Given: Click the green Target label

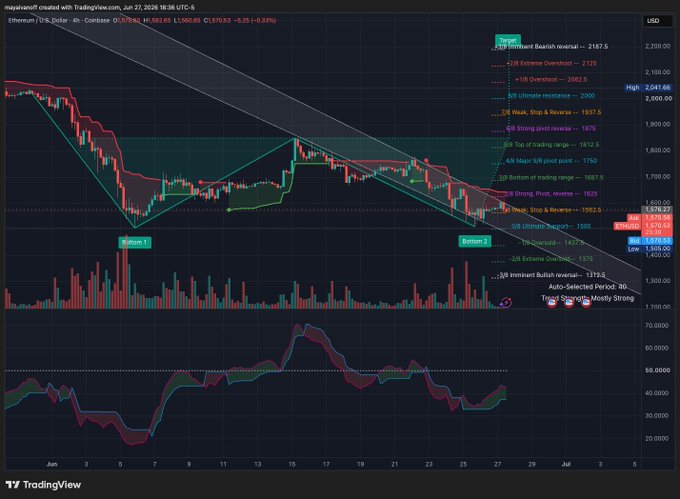Looking at the screenshot, I should coord(508,40).
